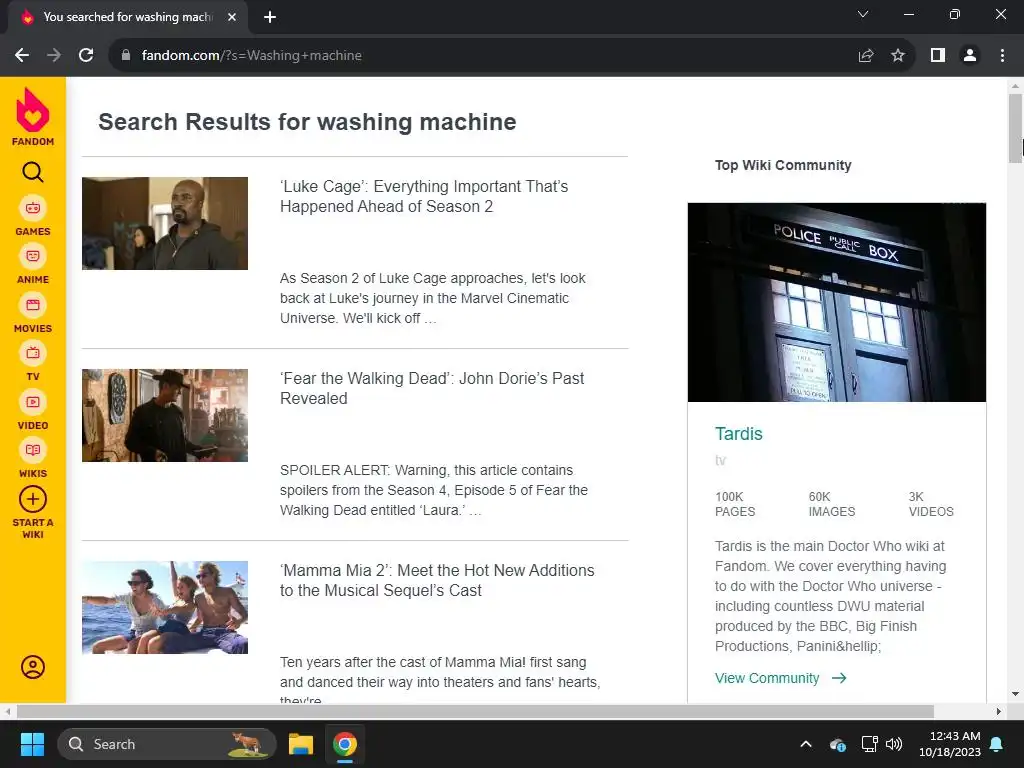Click the 'Top Wiki Community' heading
Viewport: 1024px width, 768px height.
pyautogui.click(x=783, y=165)
